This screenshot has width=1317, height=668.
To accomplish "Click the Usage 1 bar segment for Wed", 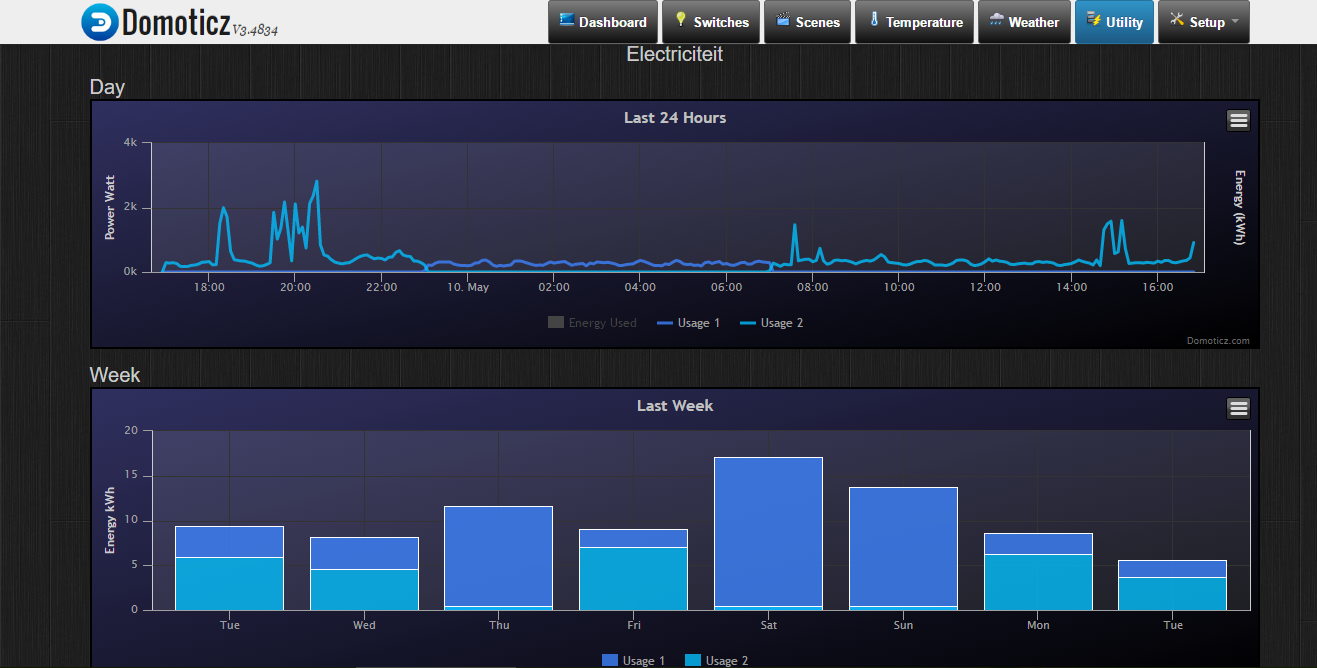I will (x=364, y=553).
